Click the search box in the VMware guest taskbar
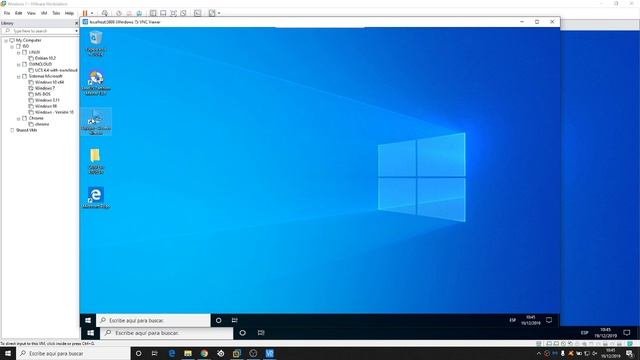Image resolution: width=640 pixels, height=360 pixels. tap(167, 333)
